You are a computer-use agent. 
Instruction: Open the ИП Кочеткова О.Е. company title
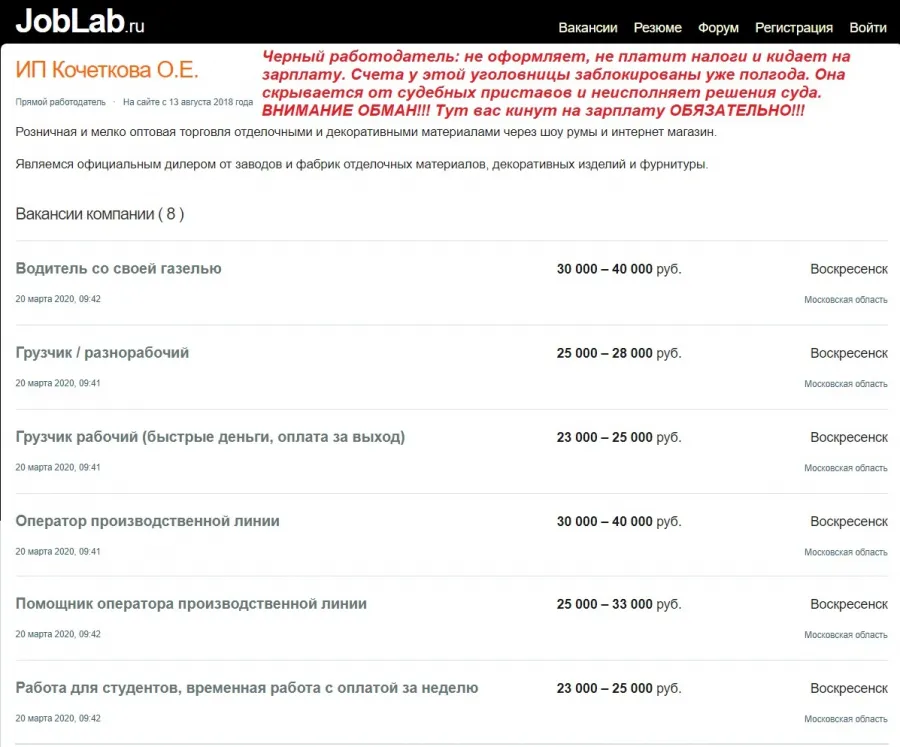pyautogui.click(x=107, y=70)
